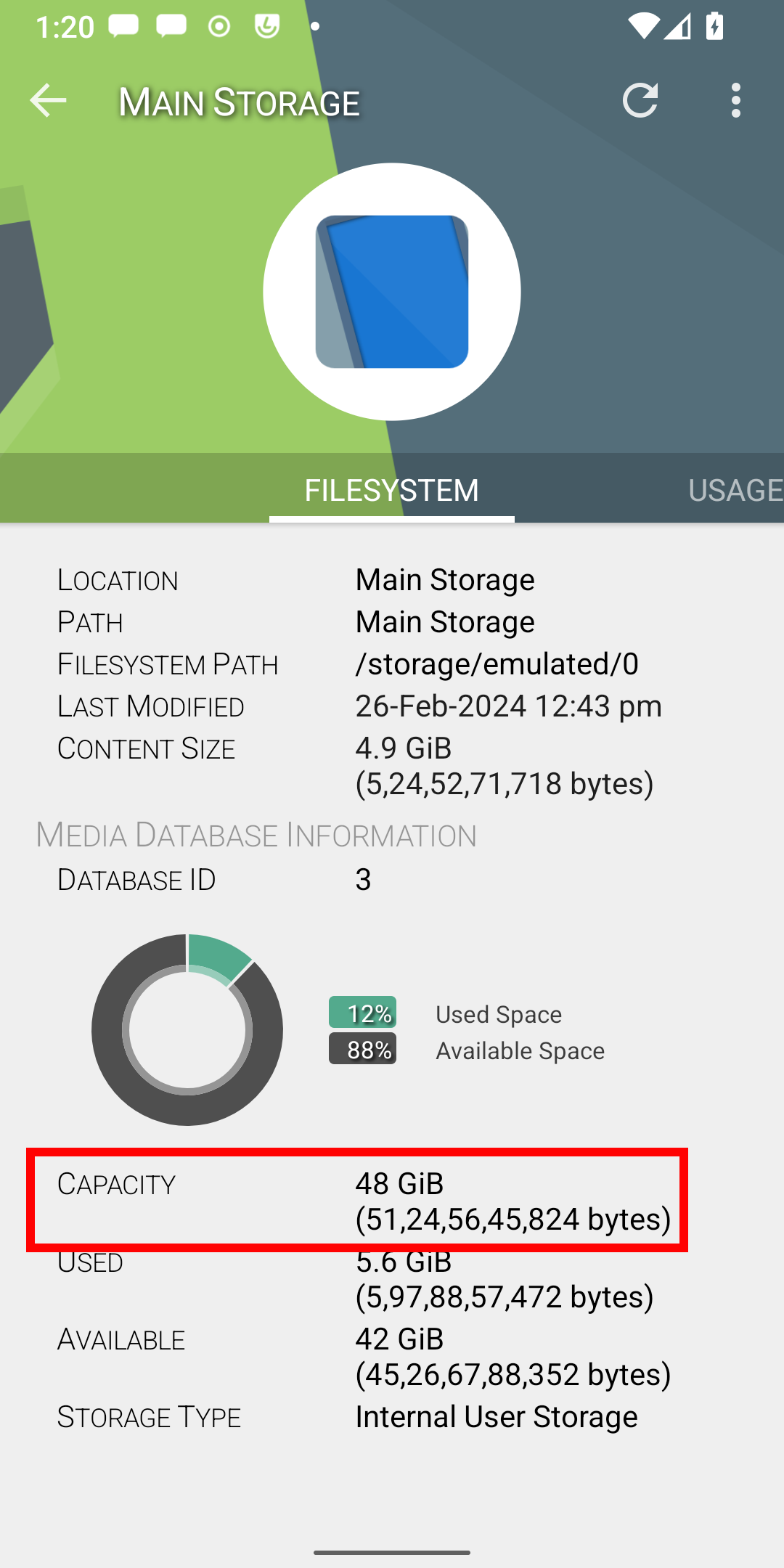Screen dimensions: 784x1568
Task: Expand the Media Database Information section
Action: coord(256,833)
